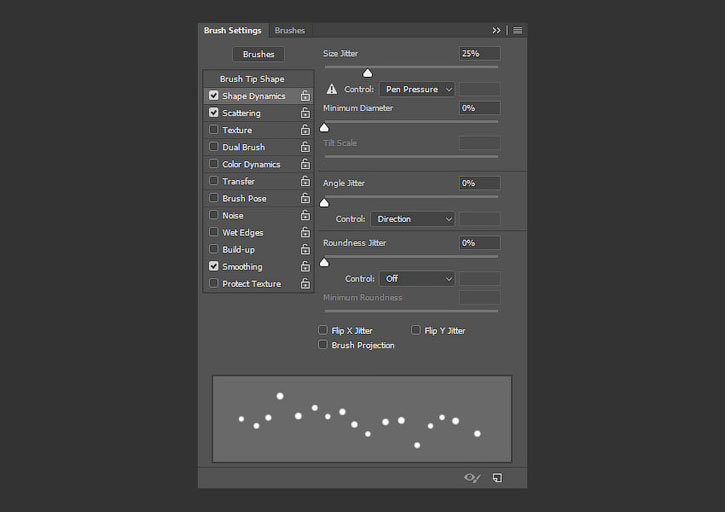Click the lock icon next to Shape Dynamics
This screenshot has height=512, width=725.
click(x=305, y=96)
